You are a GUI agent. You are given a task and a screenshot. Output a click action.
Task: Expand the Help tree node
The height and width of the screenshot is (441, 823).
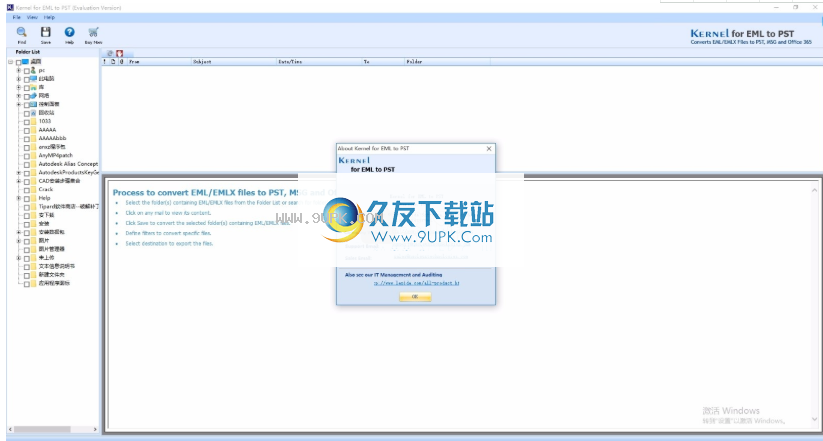[19, 198]
